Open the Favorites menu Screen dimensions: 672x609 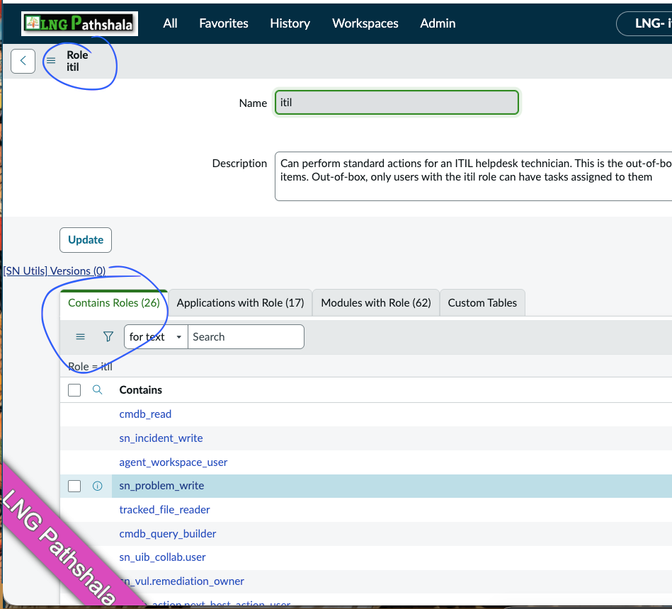224,24
